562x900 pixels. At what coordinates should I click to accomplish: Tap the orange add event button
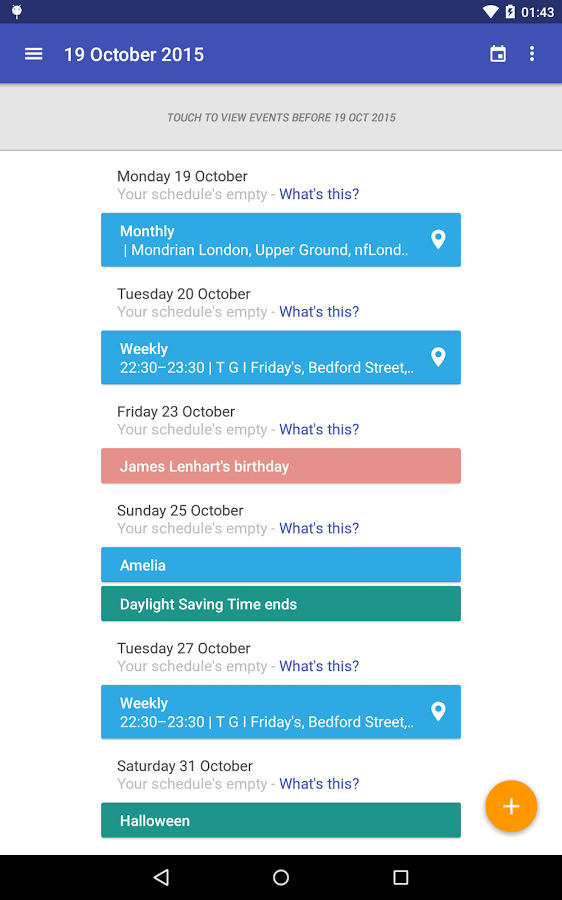tap(511, 806)
